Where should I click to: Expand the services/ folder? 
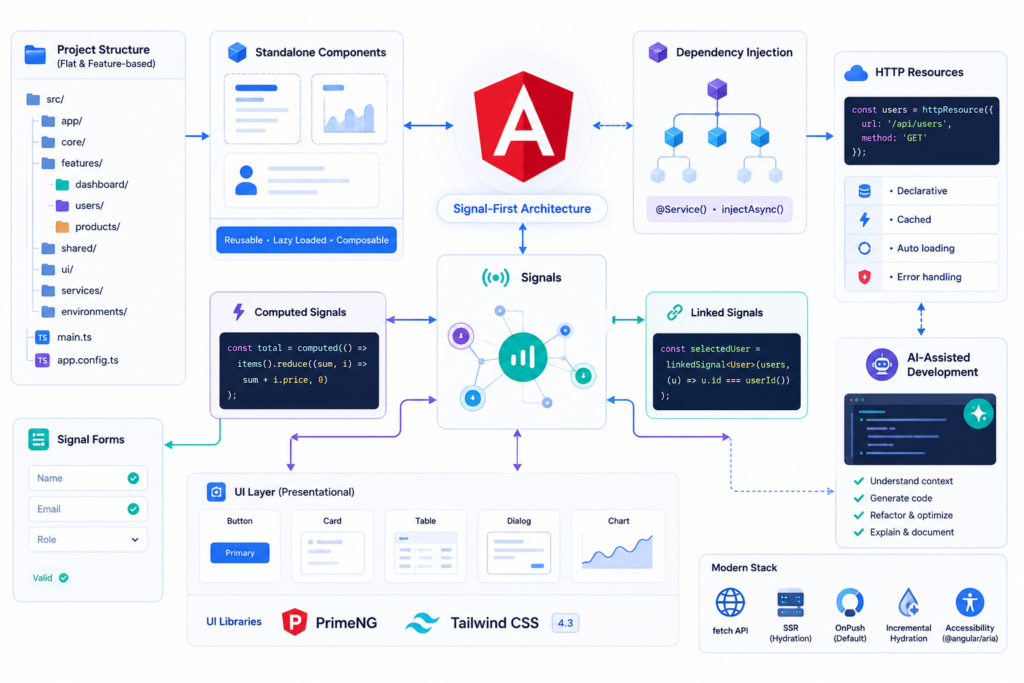(72, 291)
